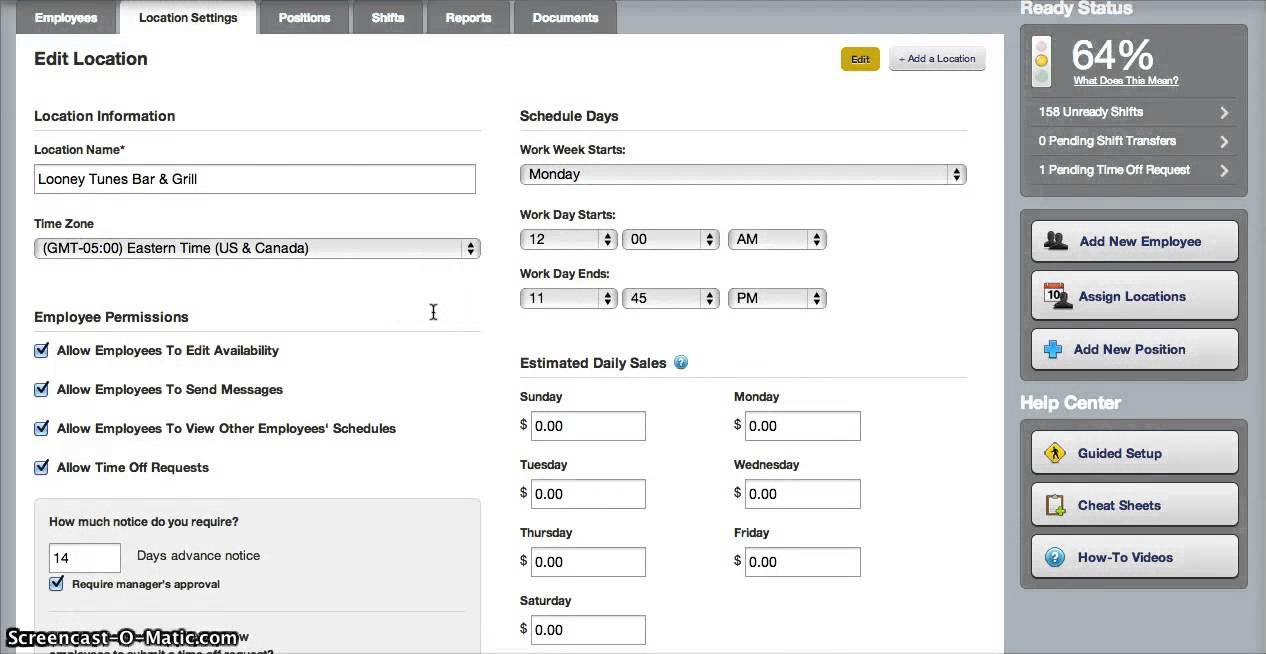This screenshot has width=1266, height=654.
Task: Click the Location Name text field
Action: [x=255, y=179]
